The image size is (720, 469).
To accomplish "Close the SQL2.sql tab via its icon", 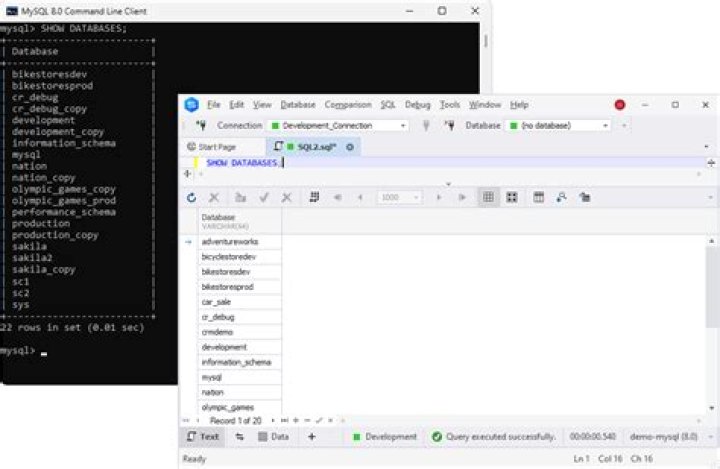I will (350, 147).
